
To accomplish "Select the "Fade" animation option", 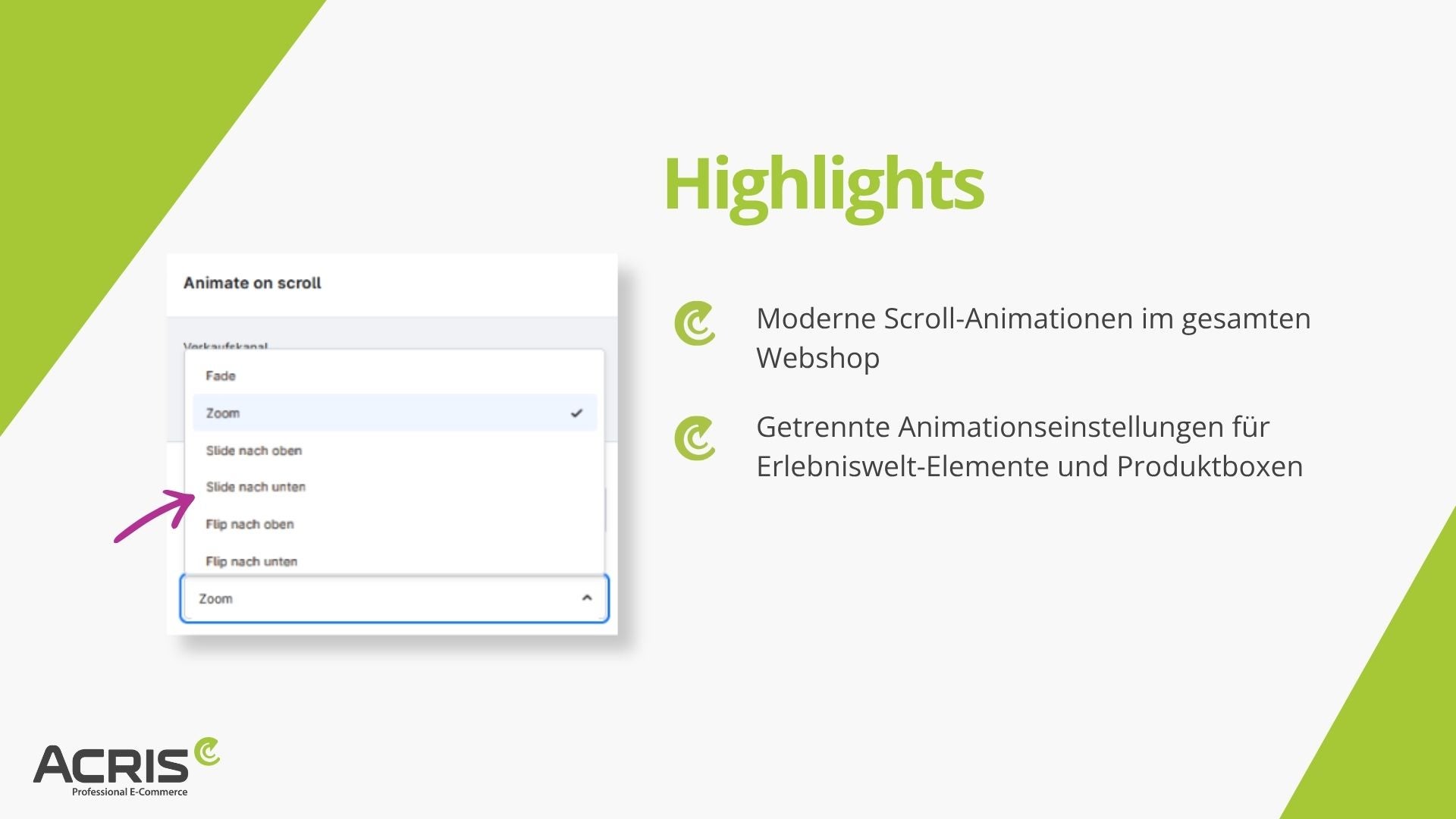I will pyautogui.click(x=221, y=376).
